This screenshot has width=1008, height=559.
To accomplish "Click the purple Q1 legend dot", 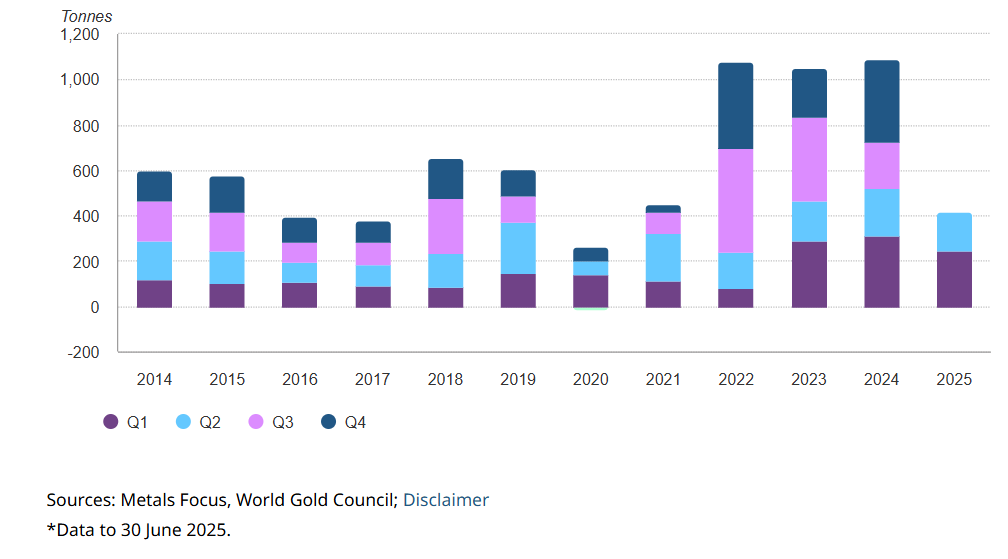I will coord(111,422).
